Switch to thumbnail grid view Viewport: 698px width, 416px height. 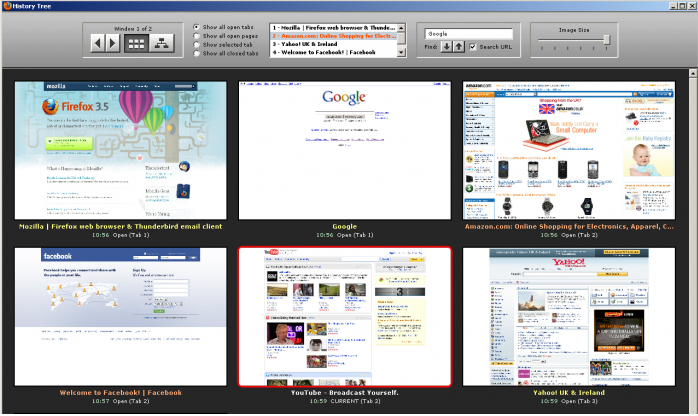[x=136, y=44]
